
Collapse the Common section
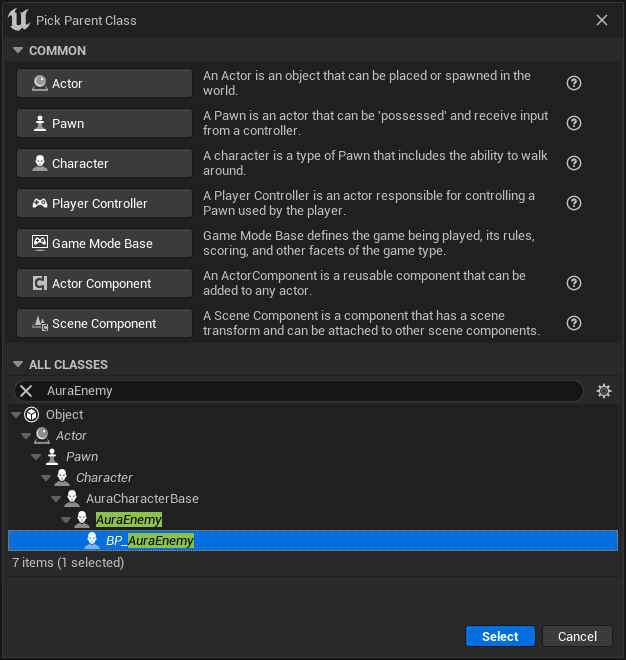click(17, 51)
